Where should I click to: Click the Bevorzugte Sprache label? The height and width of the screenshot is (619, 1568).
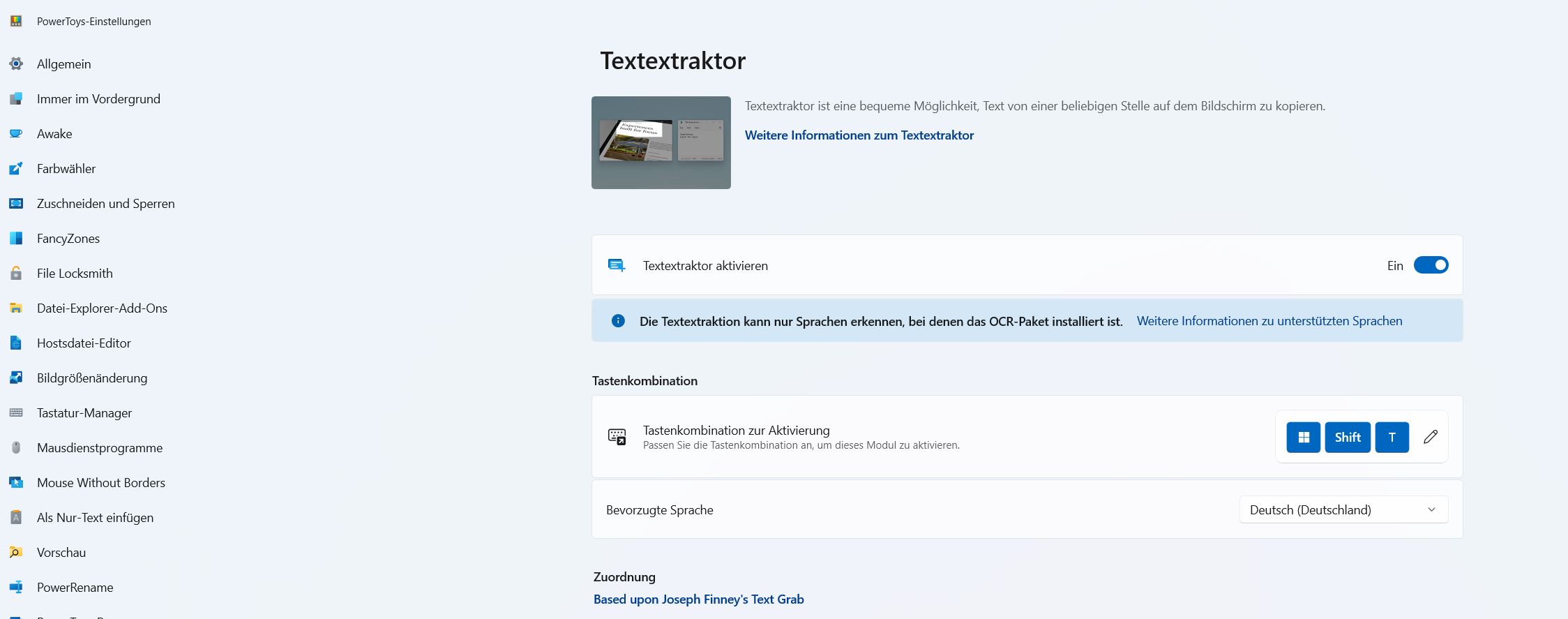660,510
